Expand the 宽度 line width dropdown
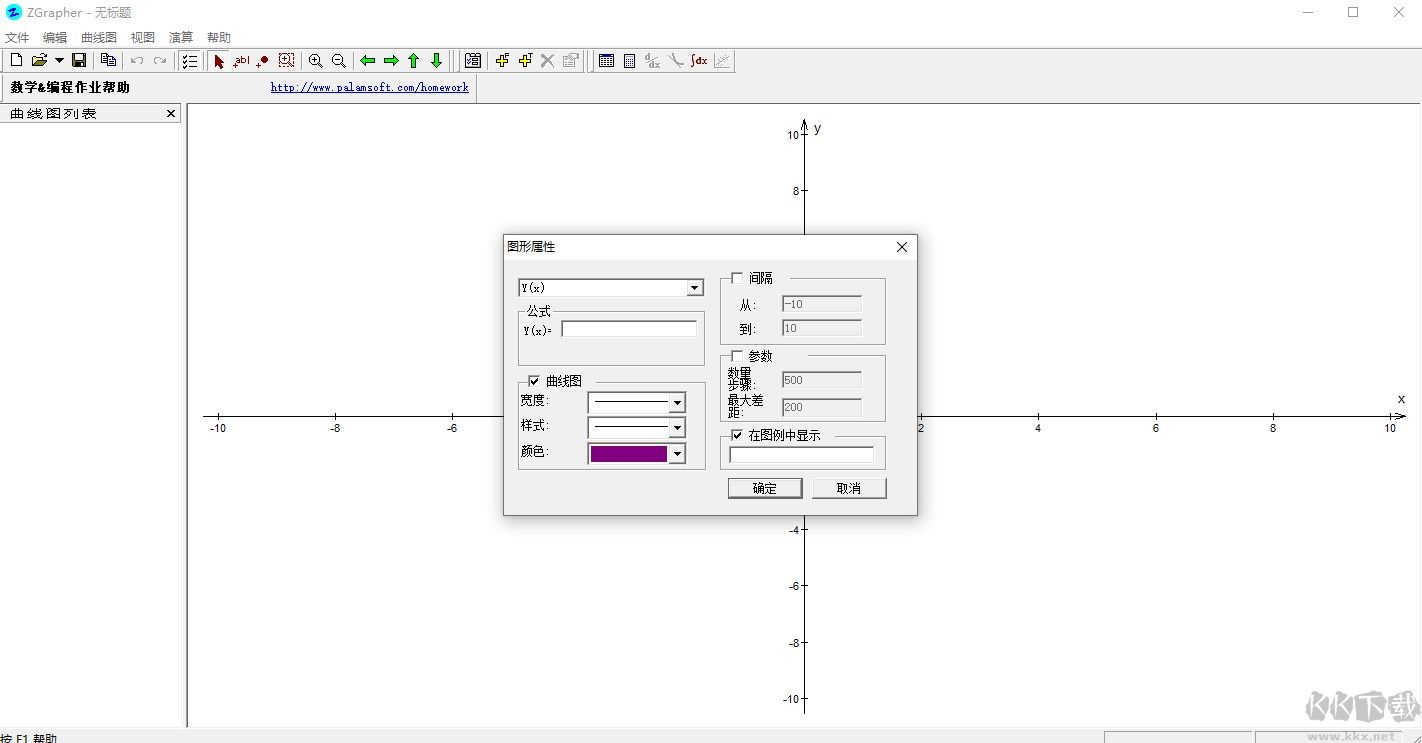Screen dimensions: 1422x743 [x=677, y=402]
